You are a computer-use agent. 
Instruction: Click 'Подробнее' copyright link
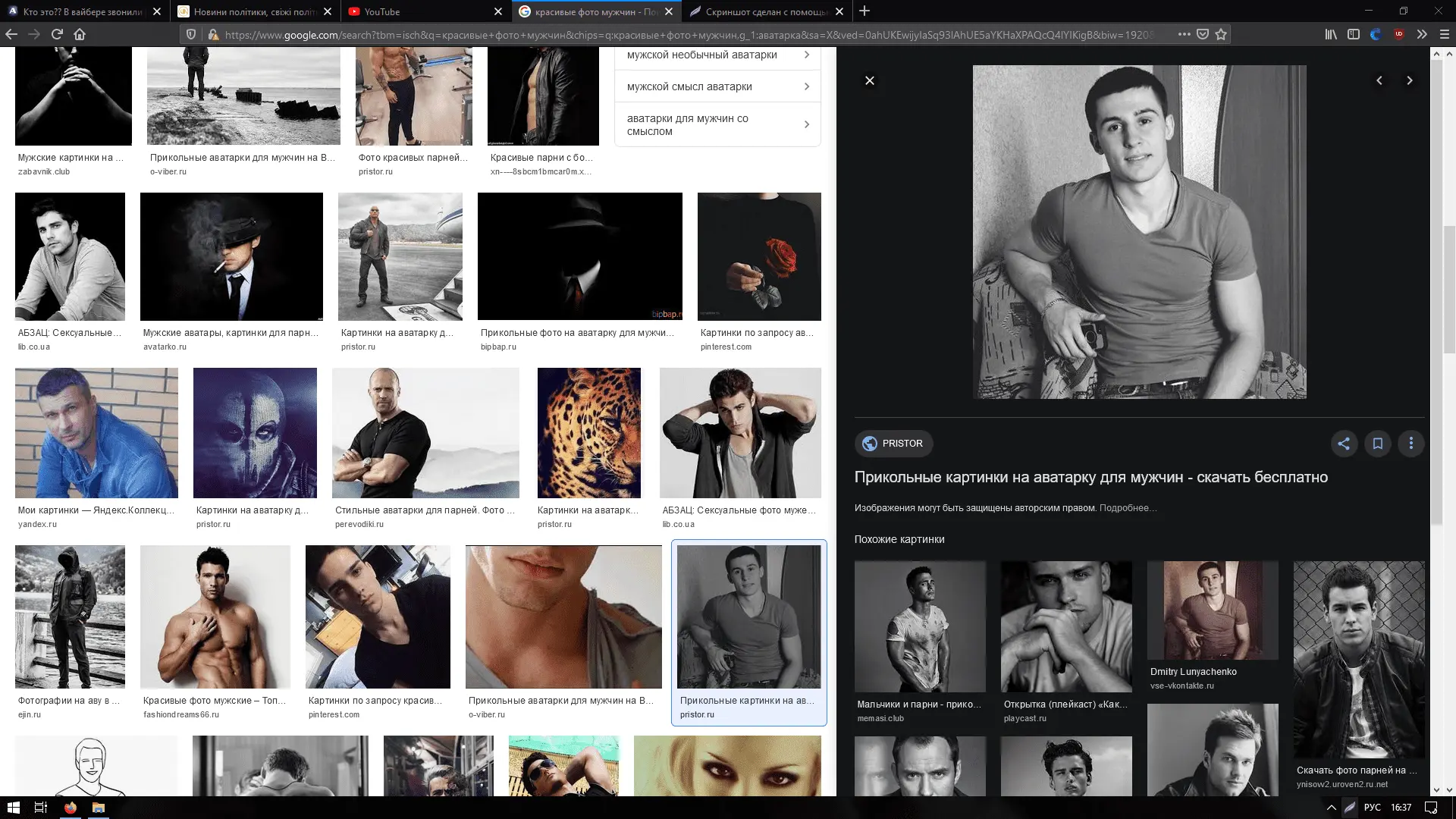1128,508
